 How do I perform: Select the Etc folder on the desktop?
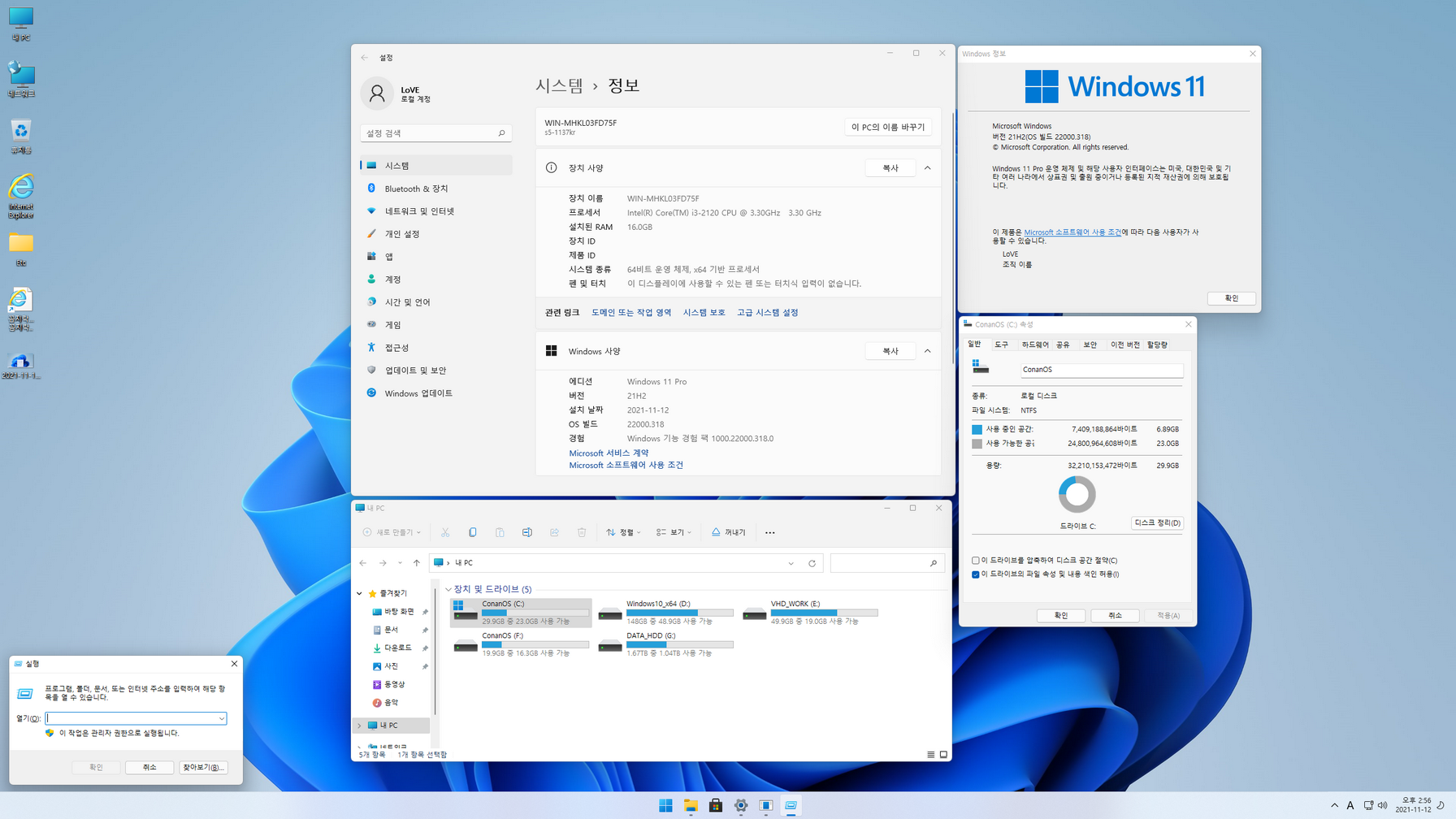coord(21,249)
